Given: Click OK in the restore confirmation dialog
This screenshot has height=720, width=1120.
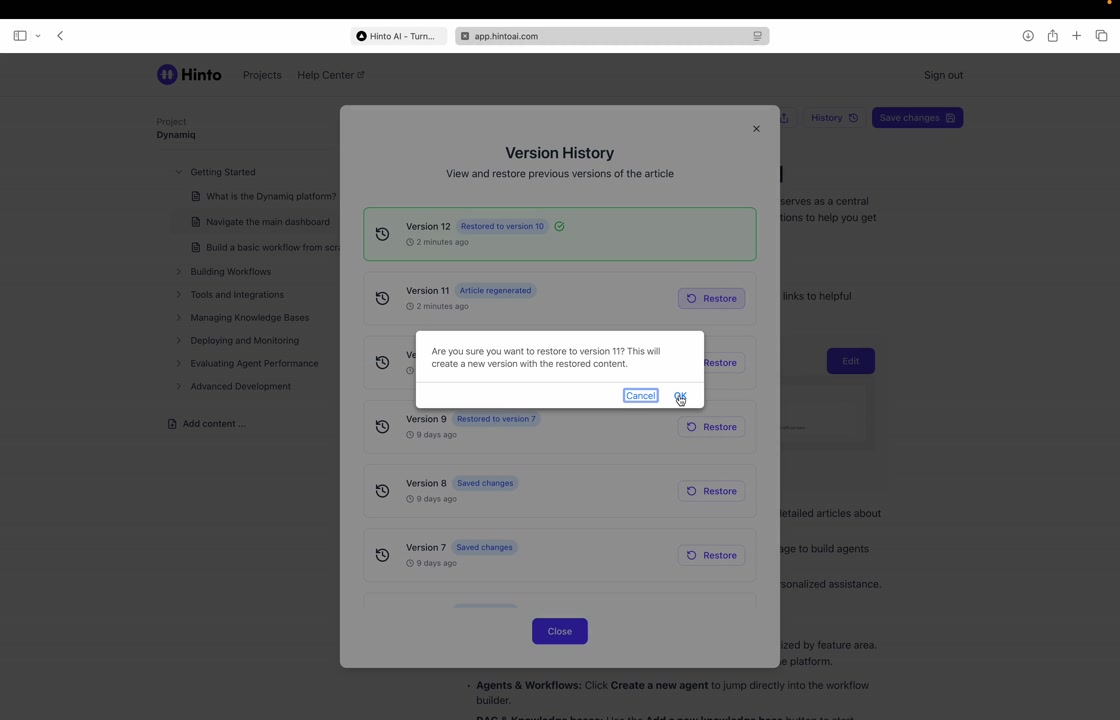Looking at the screenshot, I should click(680, 396).
